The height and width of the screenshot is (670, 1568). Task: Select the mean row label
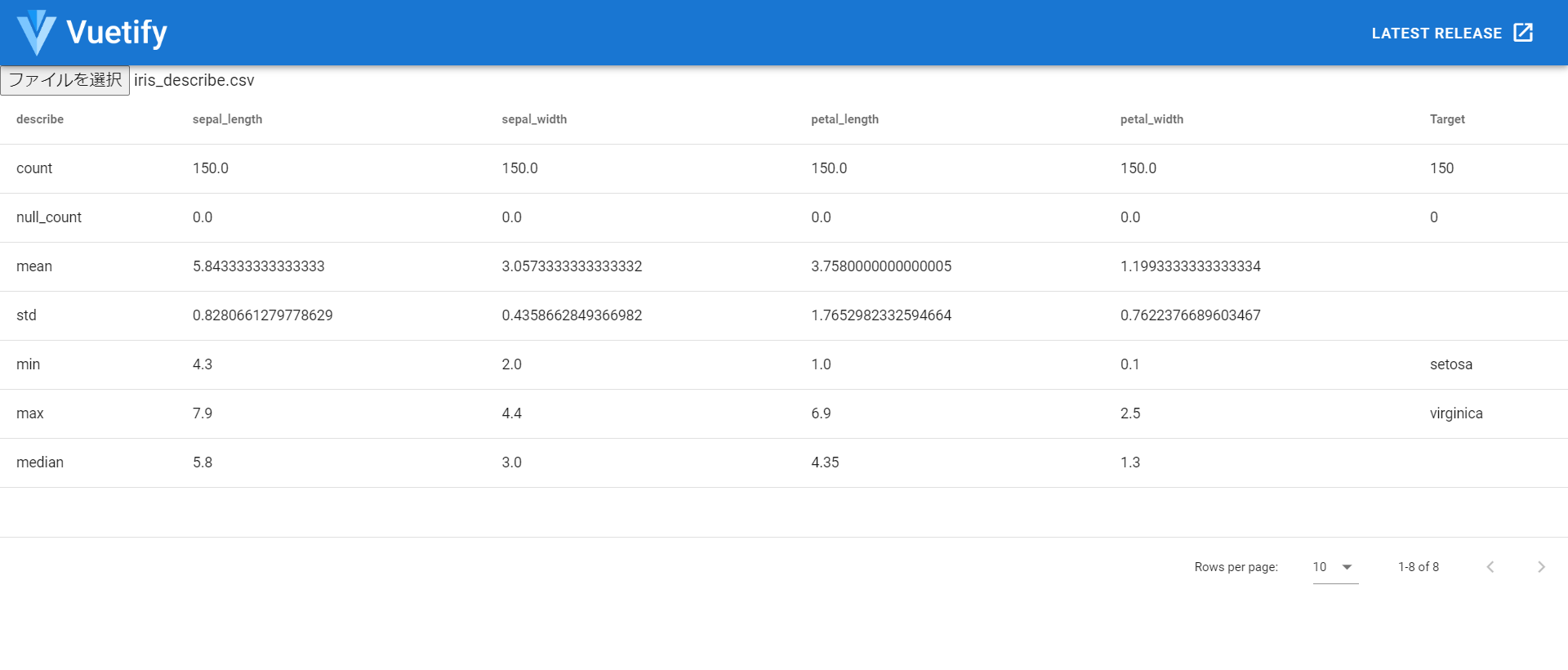click(34, 266)
